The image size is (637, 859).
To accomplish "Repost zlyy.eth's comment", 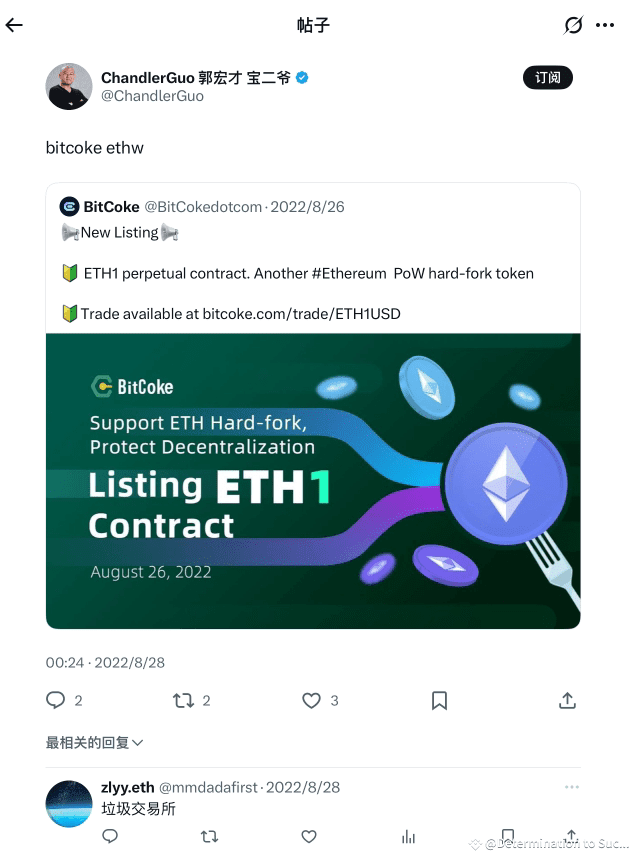I will (x=210, y=836).
